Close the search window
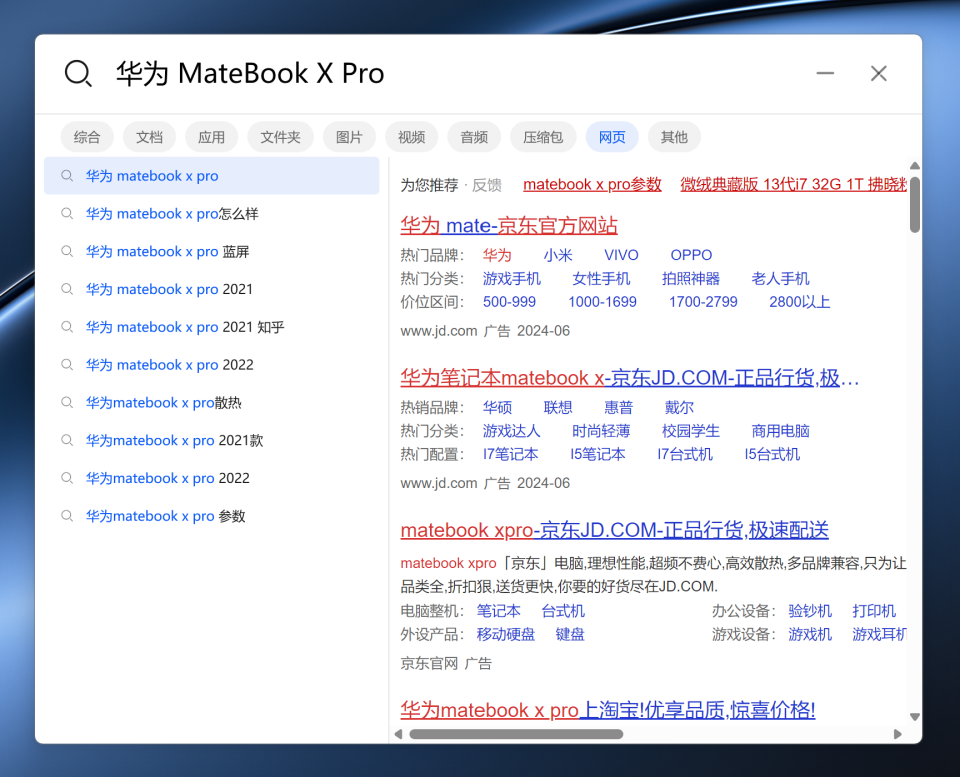Screen dimensions: 960x777 click(x=879, y=73)
